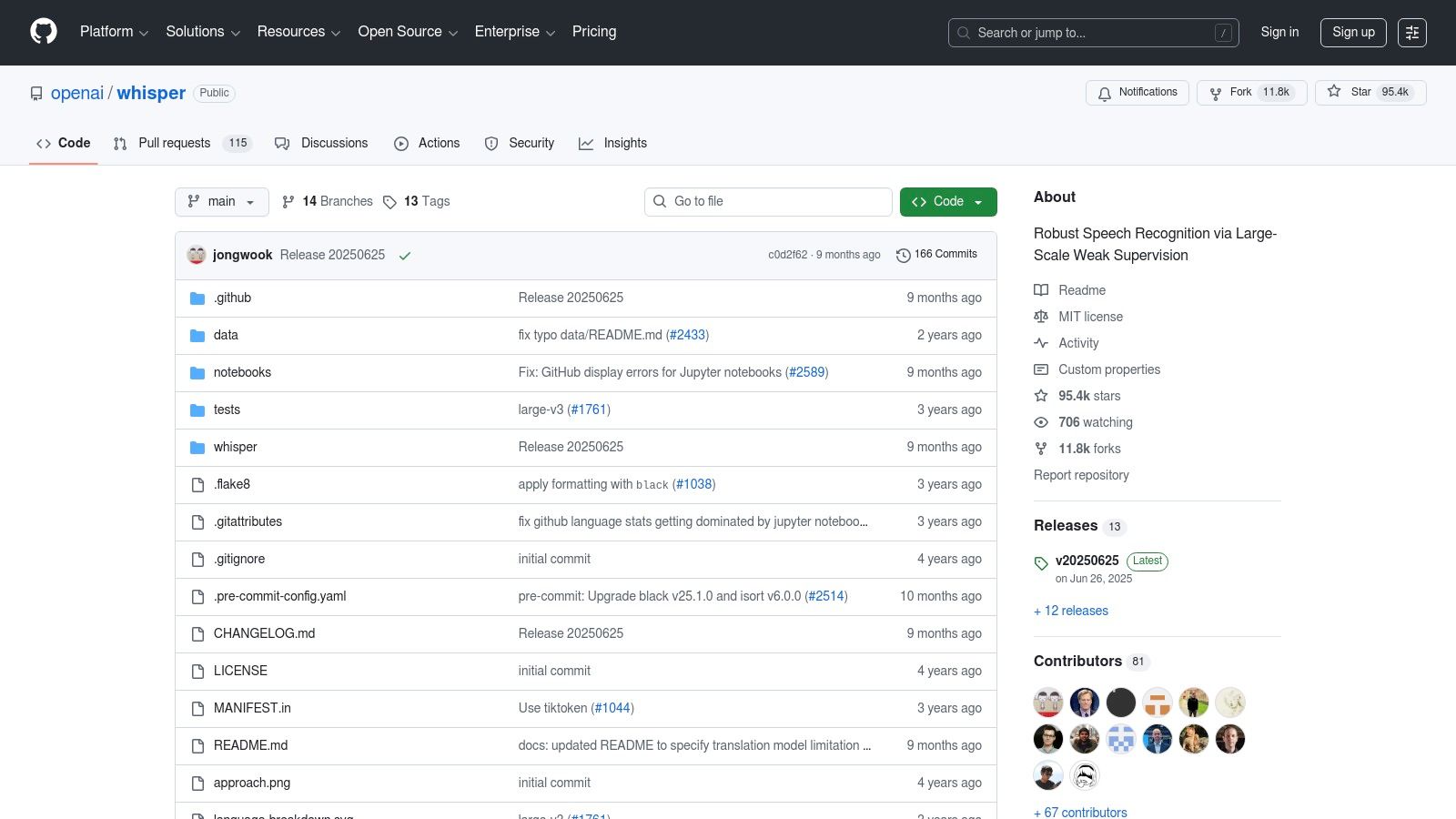Click the Sign up button

(1353, 32)
